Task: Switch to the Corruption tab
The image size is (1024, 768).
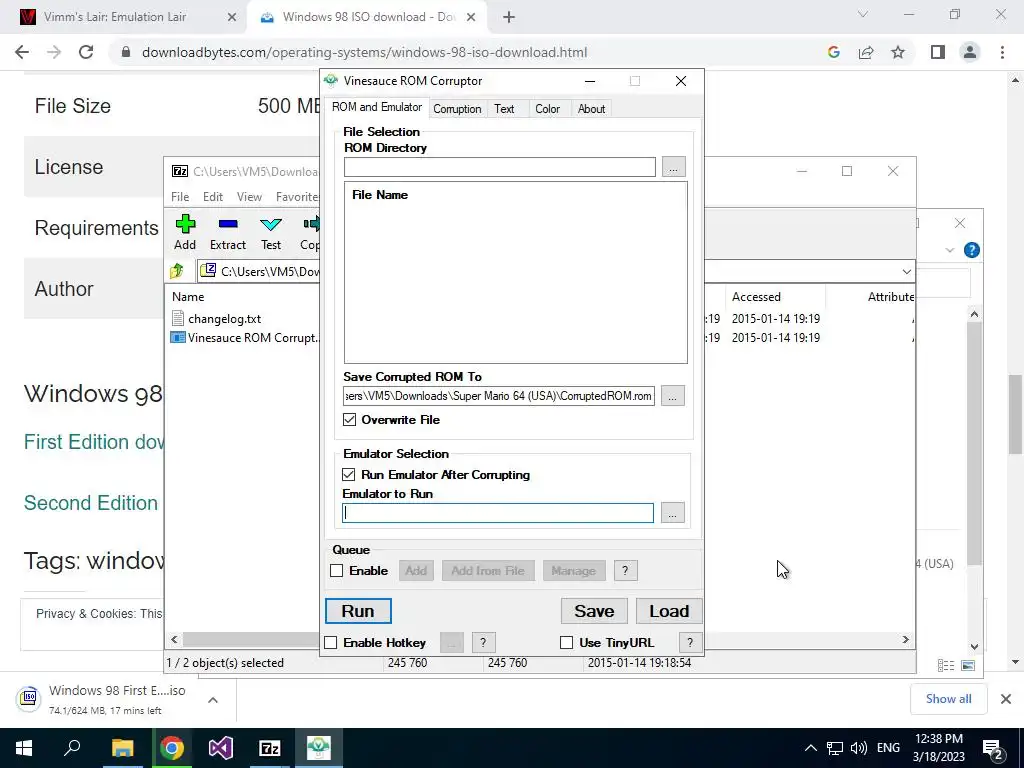Action: pos(457,109)
